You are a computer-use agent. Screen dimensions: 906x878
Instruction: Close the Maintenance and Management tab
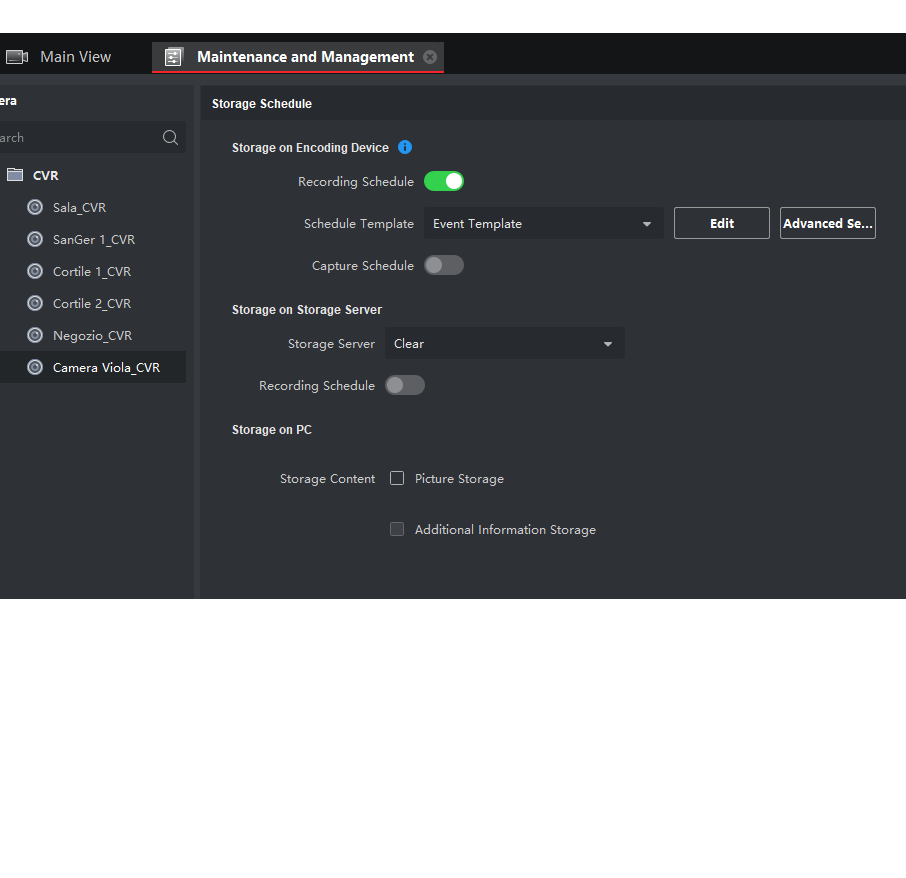click(x=430, y=57)
